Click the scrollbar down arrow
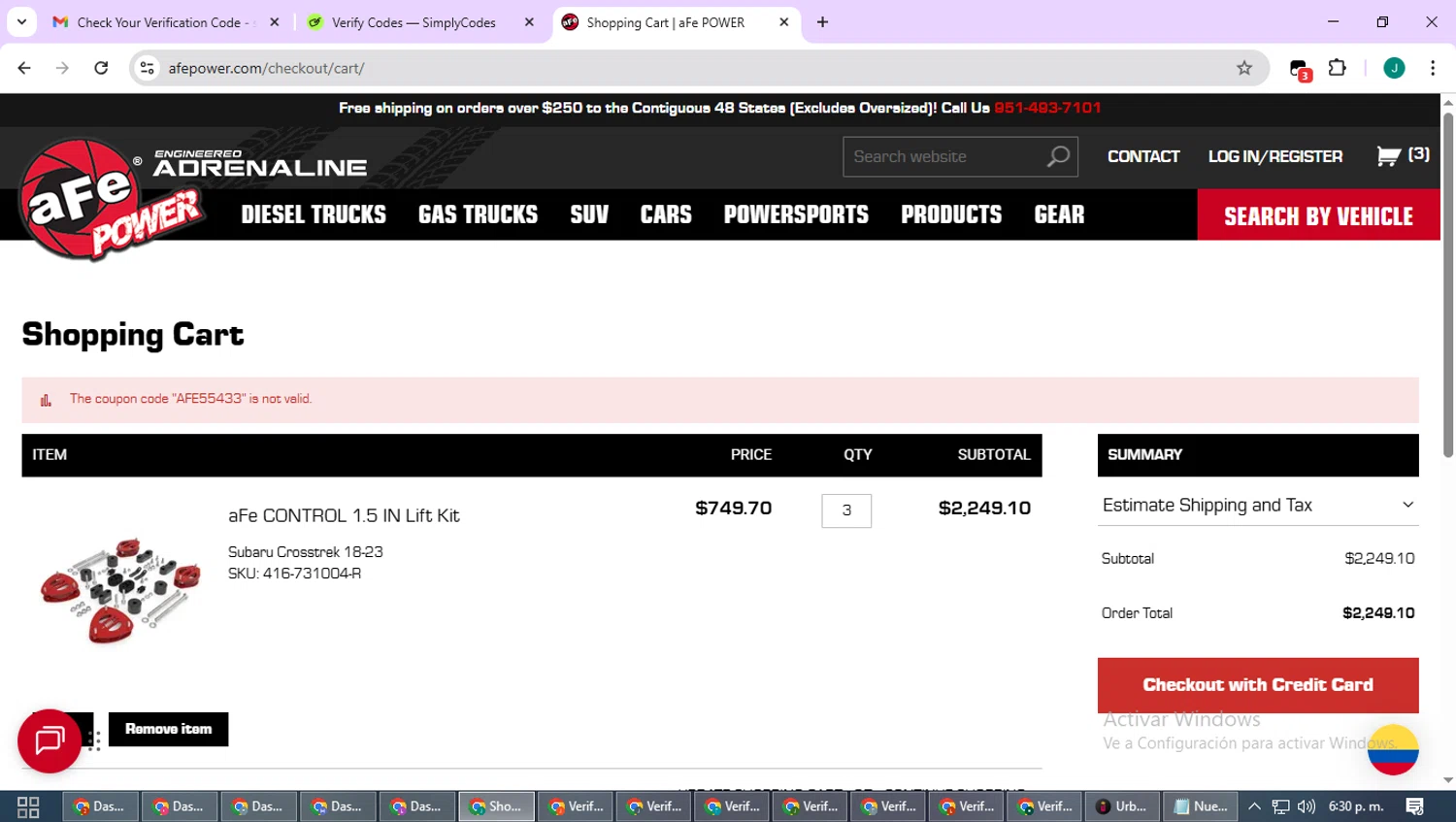This screenshot has width=1456, height=822. point(1448,780)
